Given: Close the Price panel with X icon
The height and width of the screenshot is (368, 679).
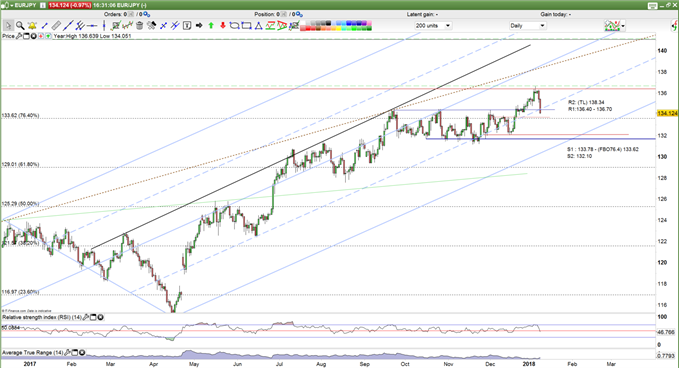Looking at the screenshot, I should pyautogui.click(x=34, y=36).
